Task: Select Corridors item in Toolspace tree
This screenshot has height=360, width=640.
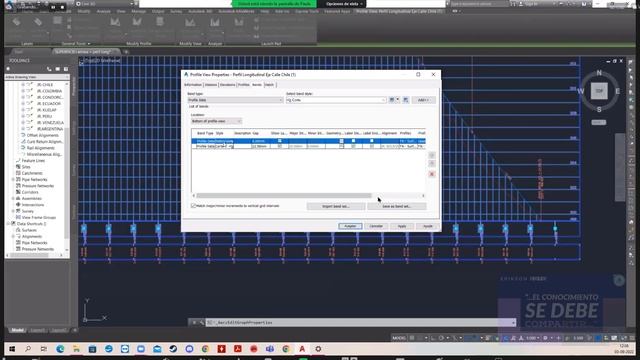Action: click(30, 192)
